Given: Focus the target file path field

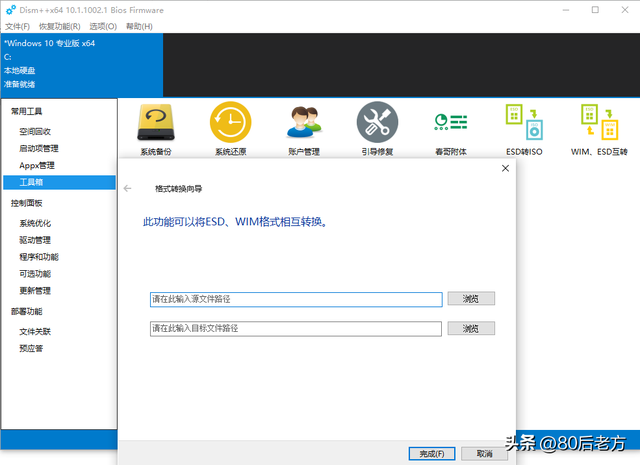Looking at the screenshot, I should [296, 329].
